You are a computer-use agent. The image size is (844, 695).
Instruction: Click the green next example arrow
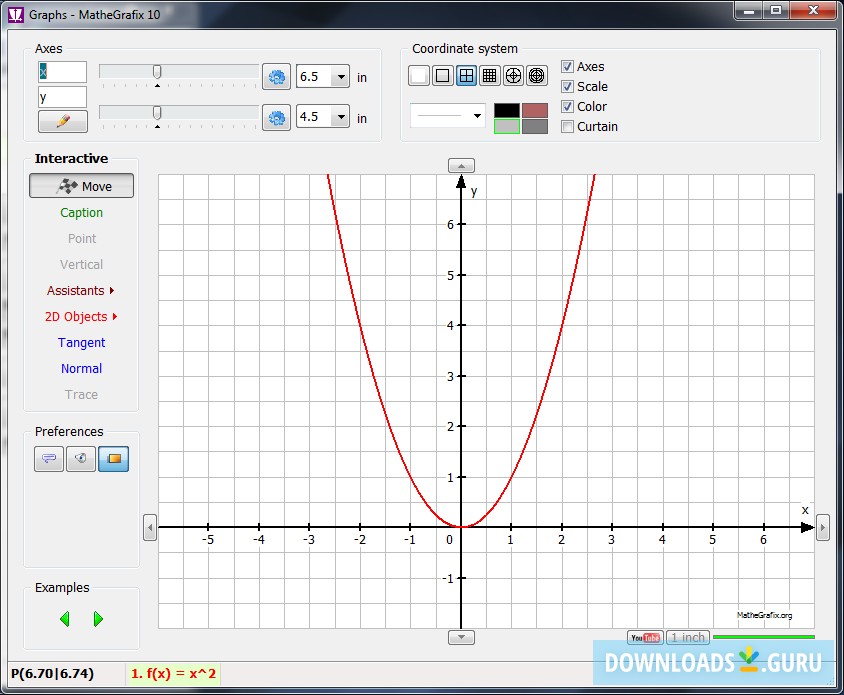pos(98,619)
